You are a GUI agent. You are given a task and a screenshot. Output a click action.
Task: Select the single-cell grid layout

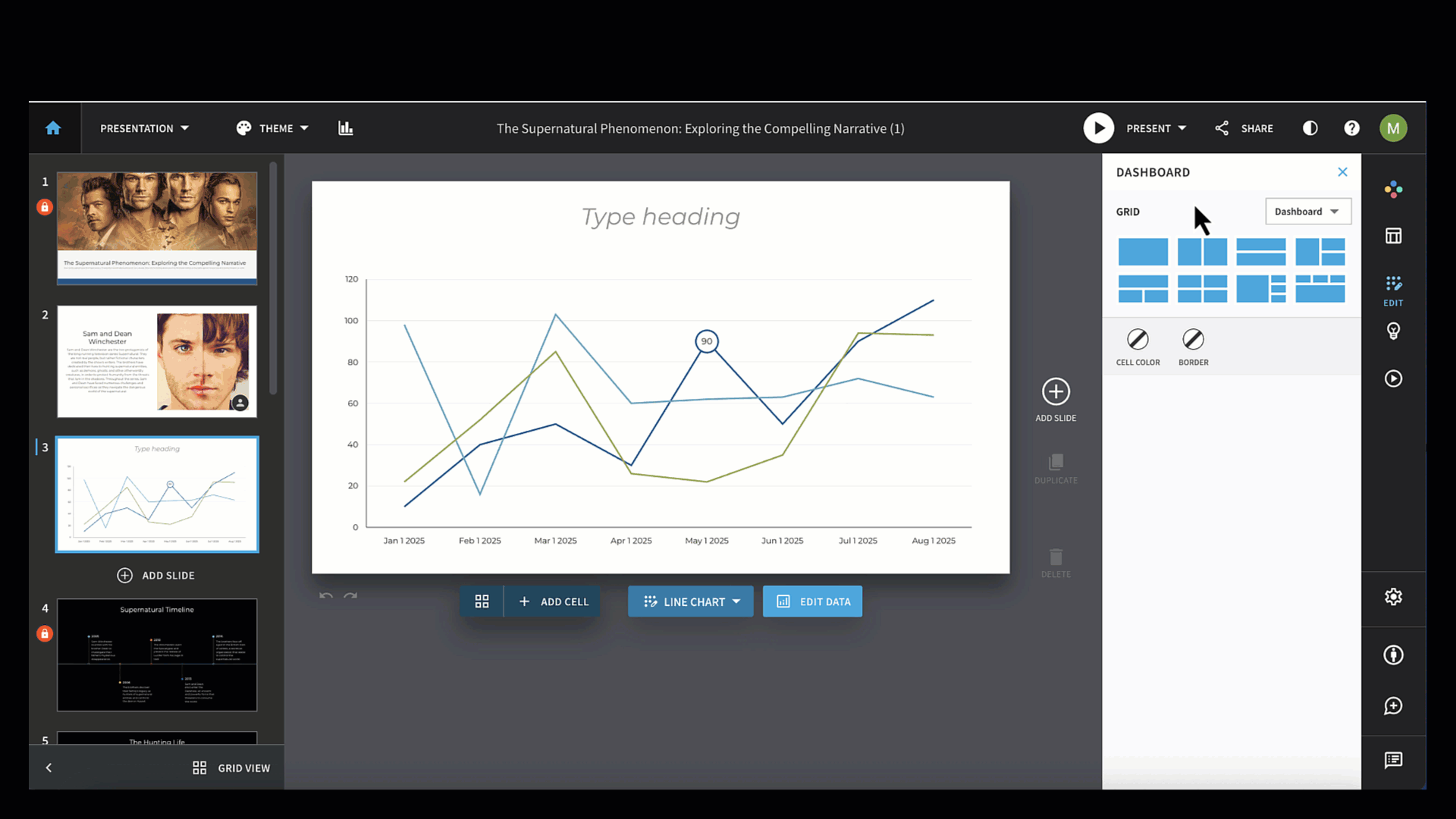click(x=1143, y=252)
